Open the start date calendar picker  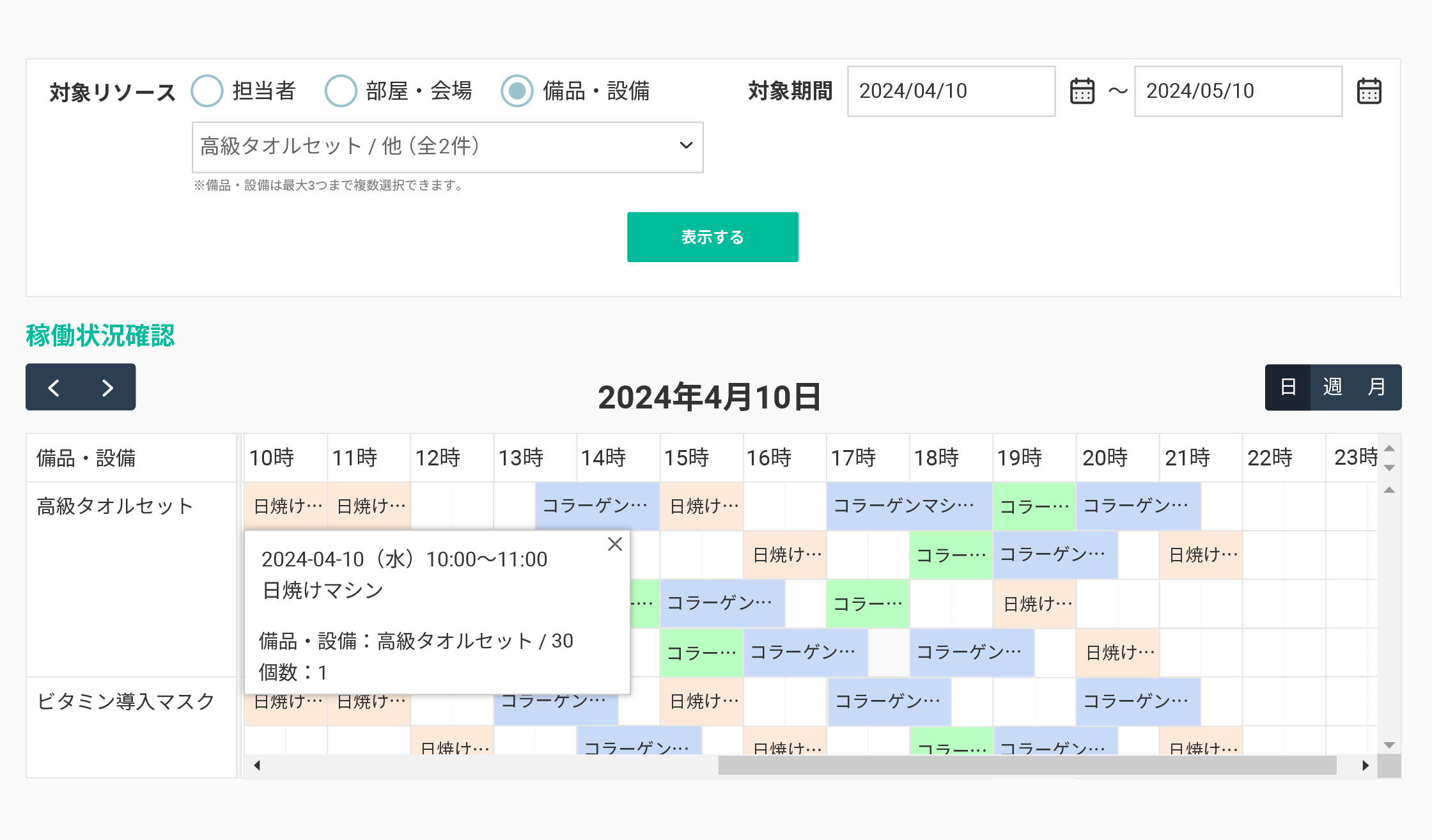[1082, 91]
